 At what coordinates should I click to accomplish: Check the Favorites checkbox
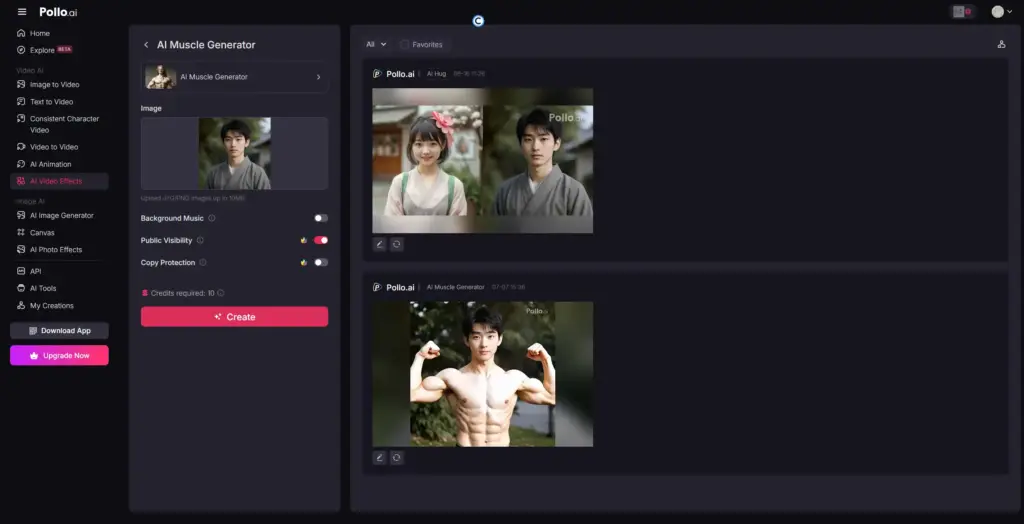click(x=404, y=44)
